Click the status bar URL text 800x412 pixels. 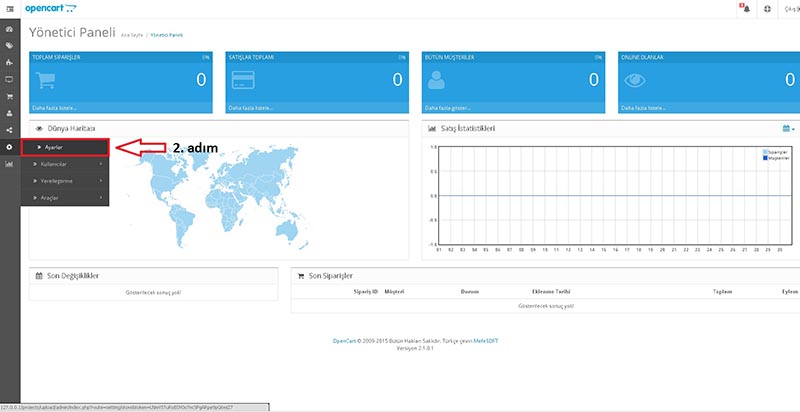(117, 407)
